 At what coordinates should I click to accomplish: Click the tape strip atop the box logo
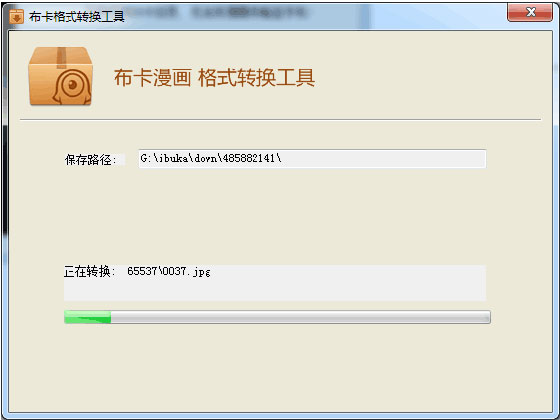click(x=61, y=57)
